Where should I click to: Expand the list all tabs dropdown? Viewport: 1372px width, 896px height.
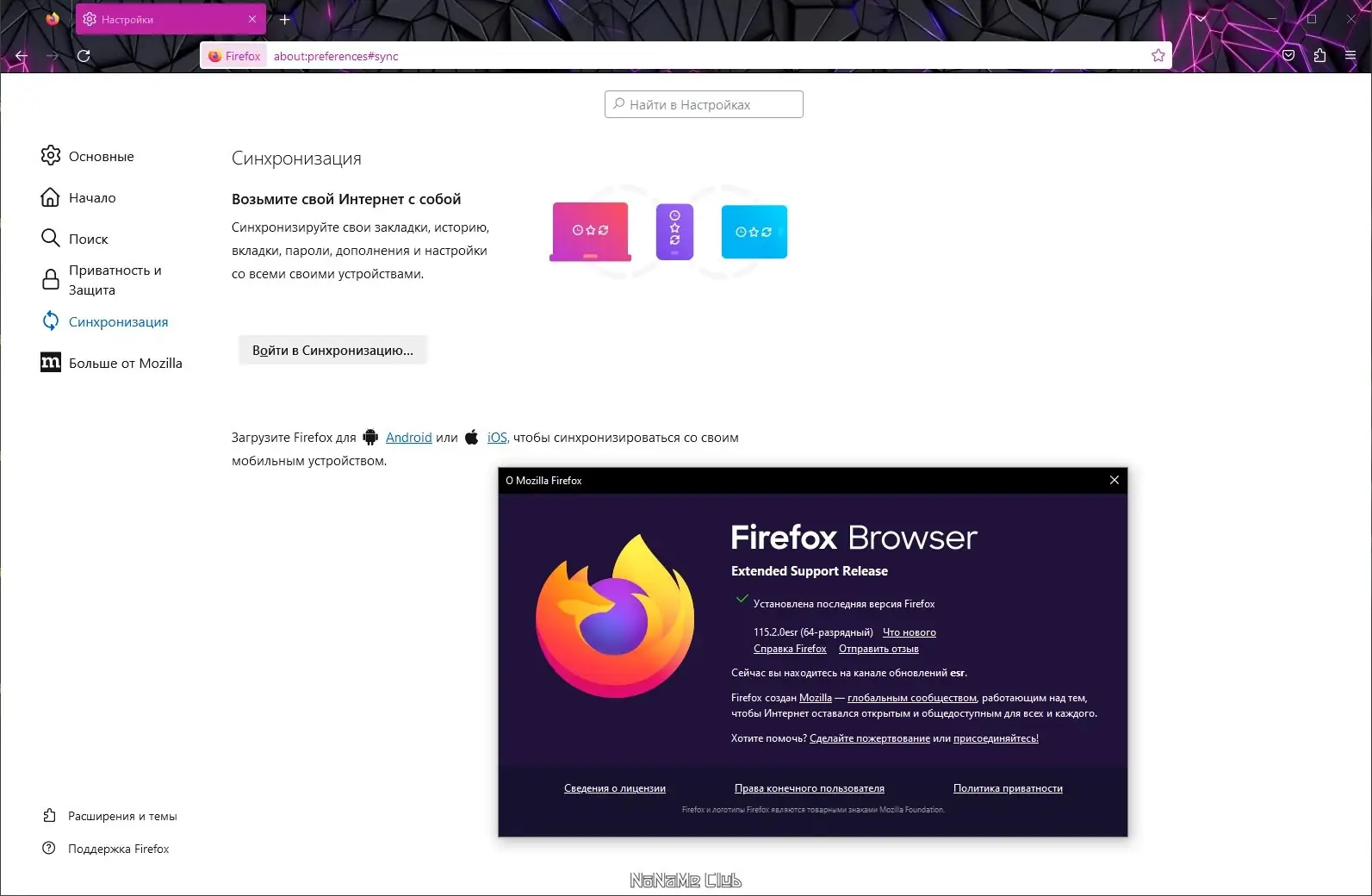coord(1201,18)
